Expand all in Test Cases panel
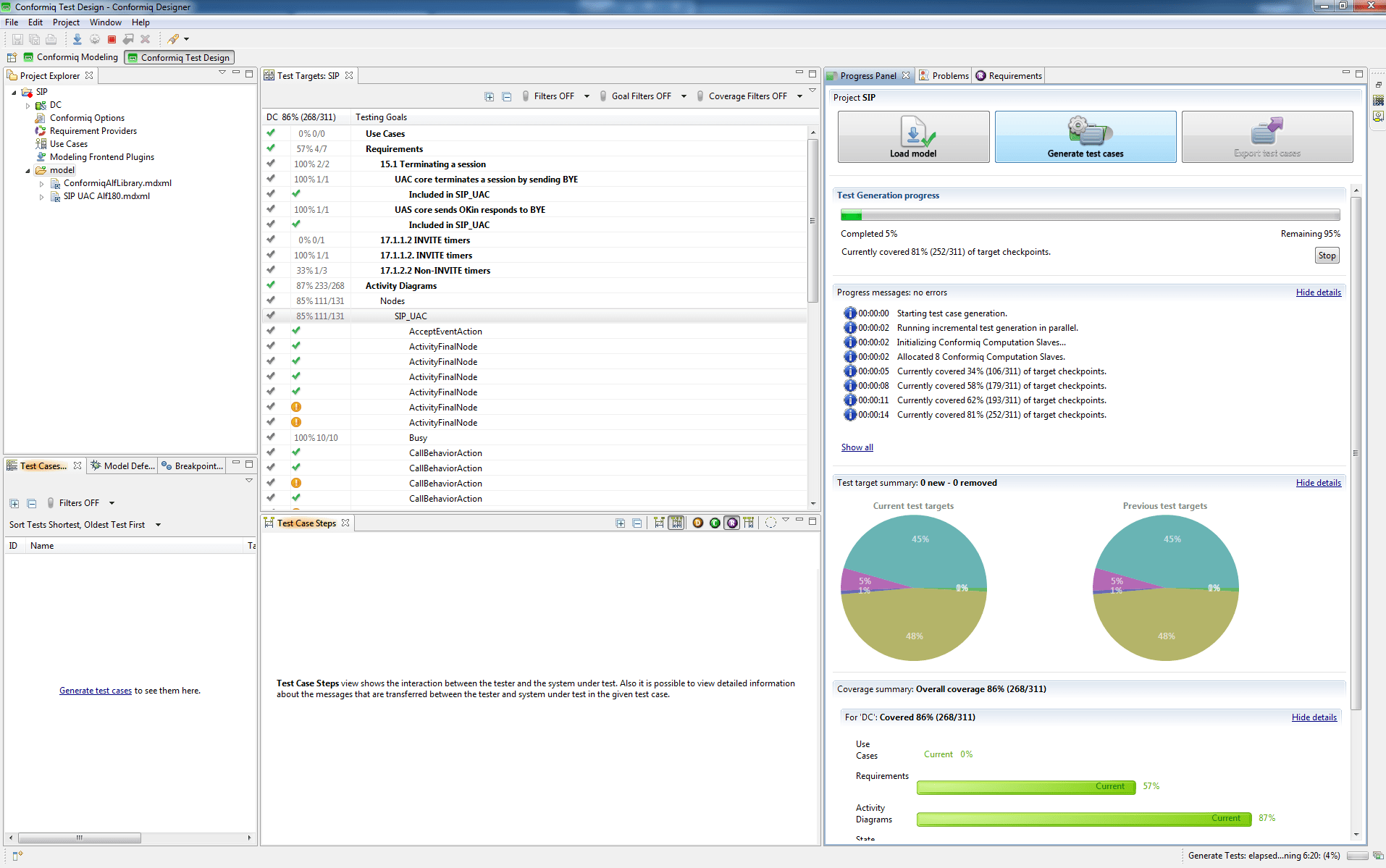Screen dimensions: 1386x868 [14, 503]
